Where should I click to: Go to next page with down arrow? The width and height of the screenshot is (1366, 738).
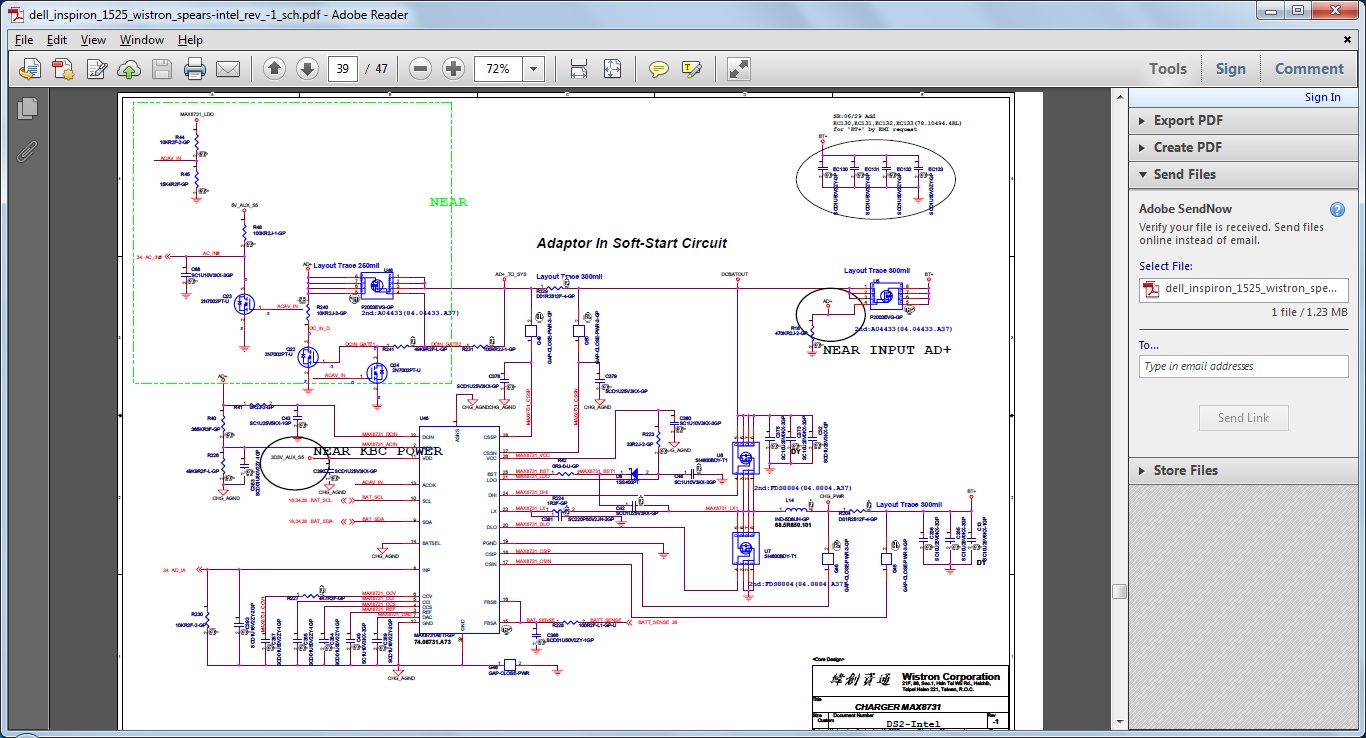click(x=307, y=69)
